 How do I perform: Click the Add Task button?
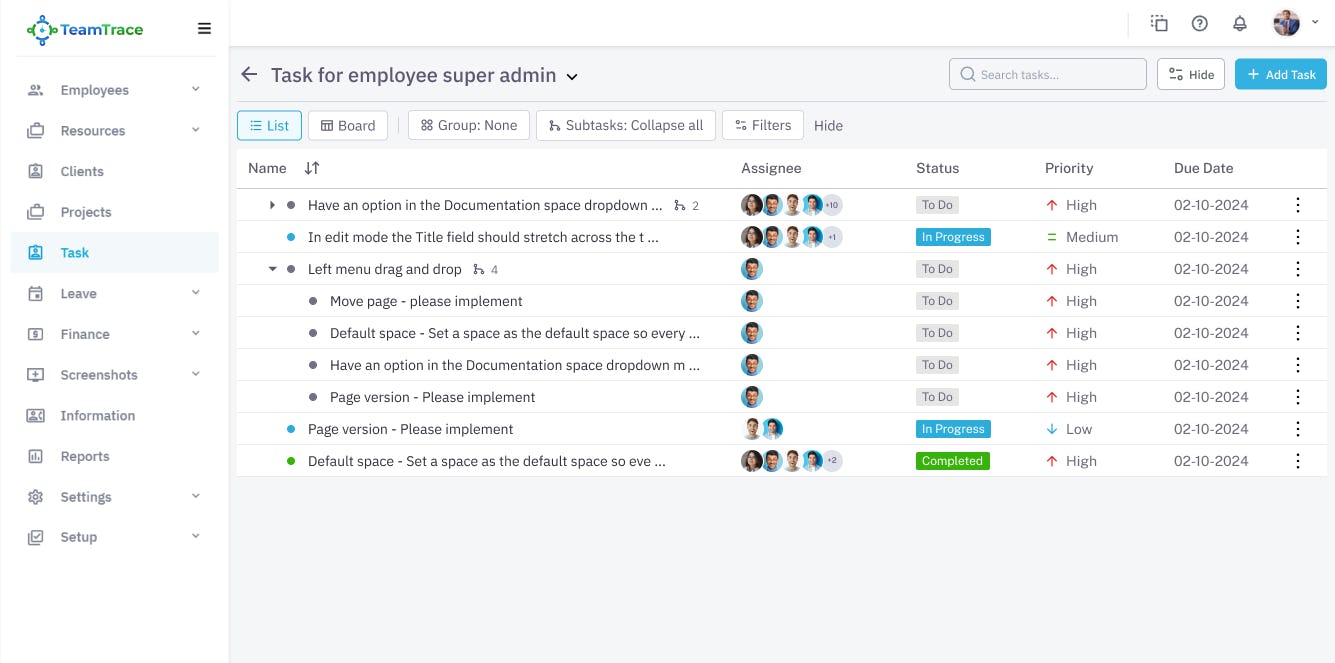click(1280, 73)
